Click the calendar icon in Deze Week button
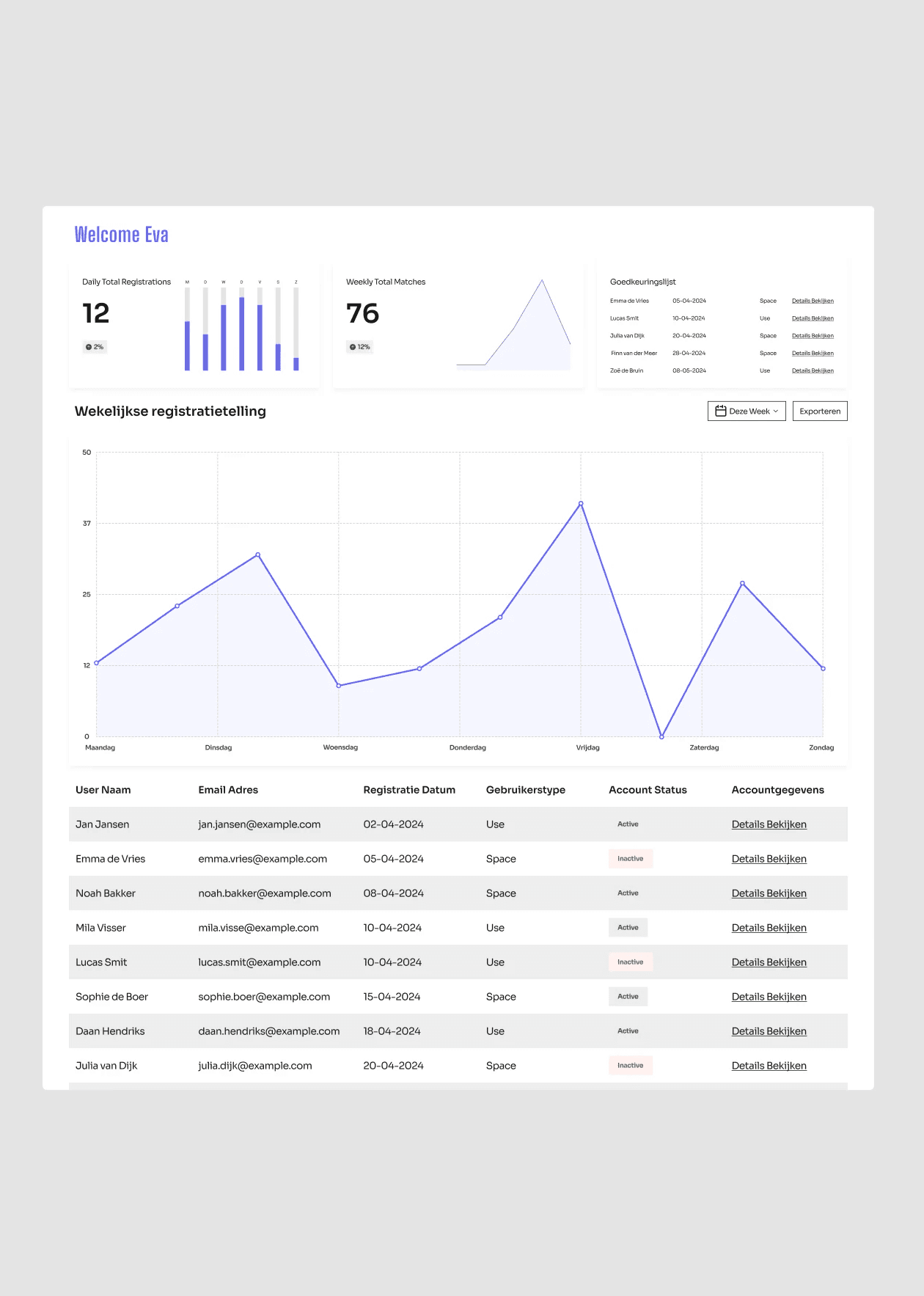The width and height of the screenshot is (924, 1296). click(720, 411)
